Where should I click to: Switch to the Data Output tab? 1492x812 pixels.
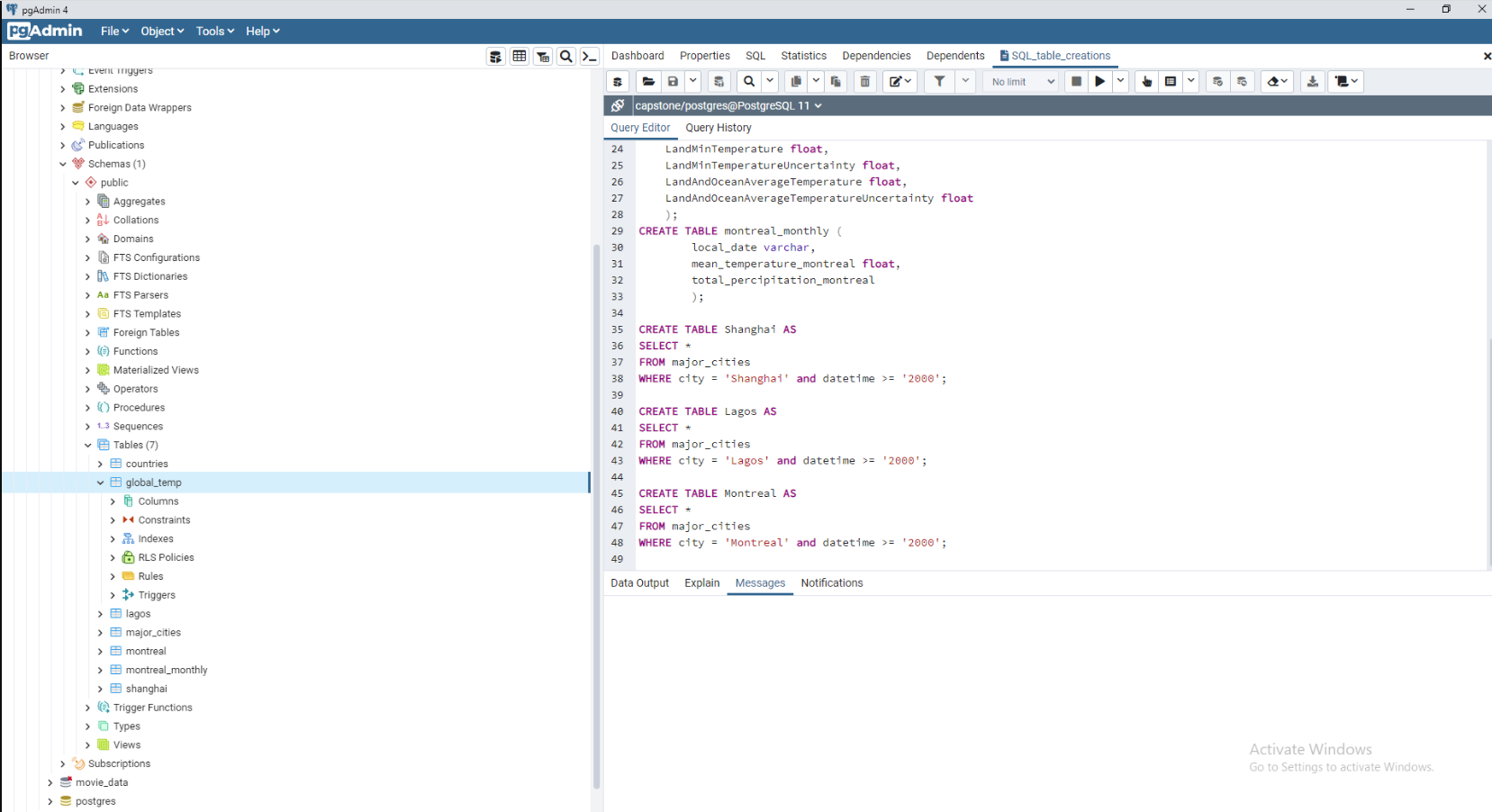[x=640, y=583]
